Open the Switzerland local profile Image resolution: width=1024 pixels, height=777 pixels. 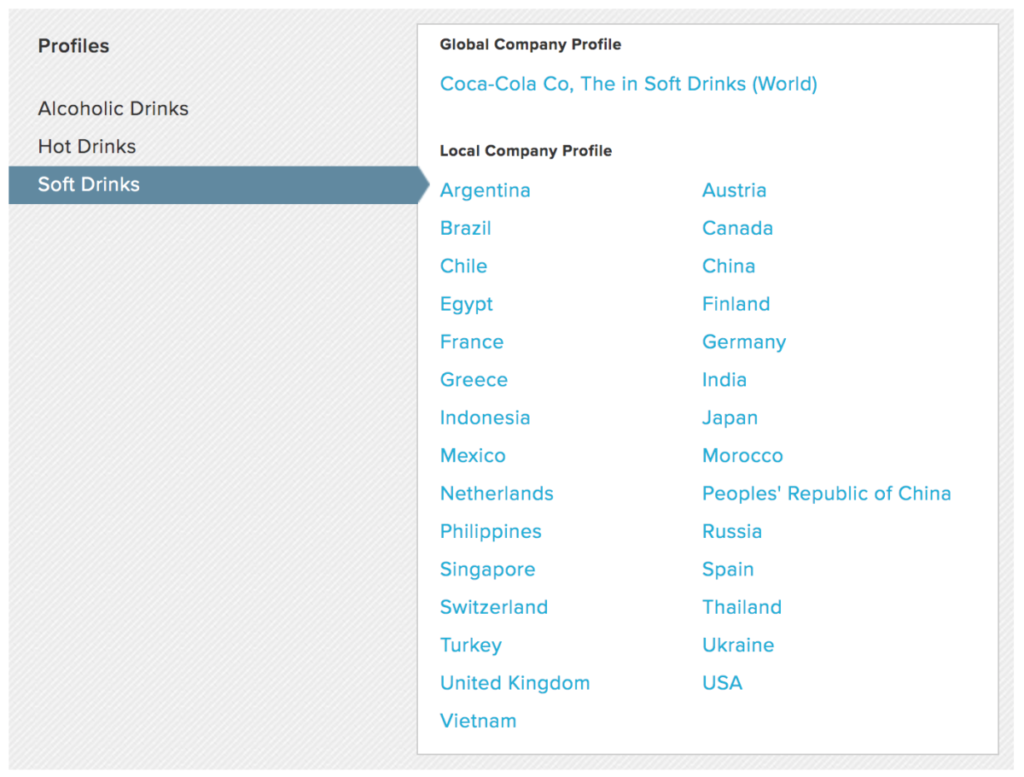coord(494,608)
